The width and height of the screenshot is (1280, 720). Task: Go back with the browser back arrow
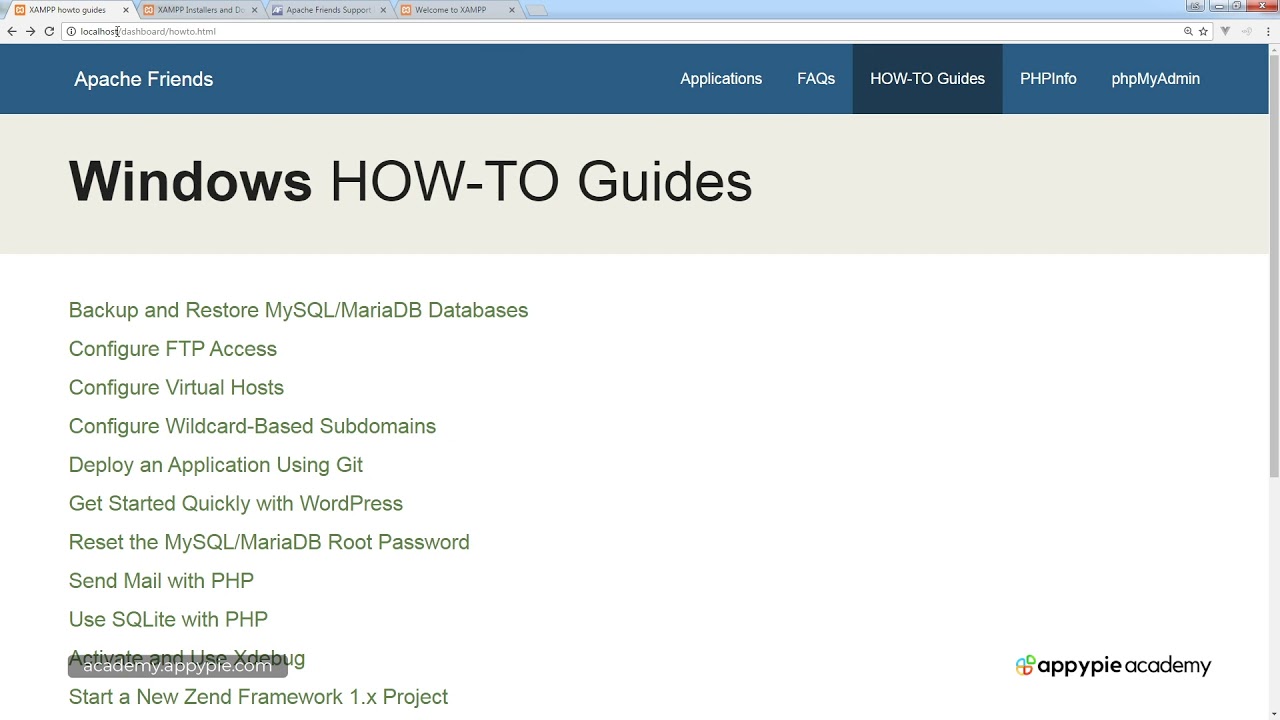click(x=12, y=31)
